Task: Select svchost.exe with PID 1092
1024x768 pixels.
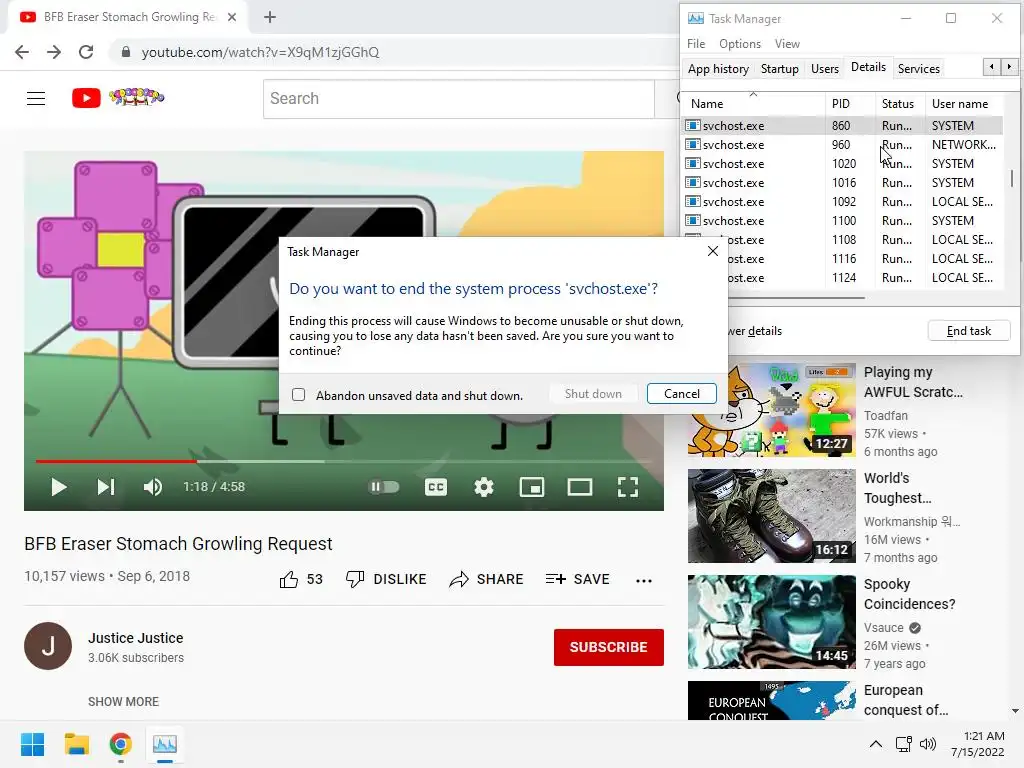Action: click(x=842, y=201)
